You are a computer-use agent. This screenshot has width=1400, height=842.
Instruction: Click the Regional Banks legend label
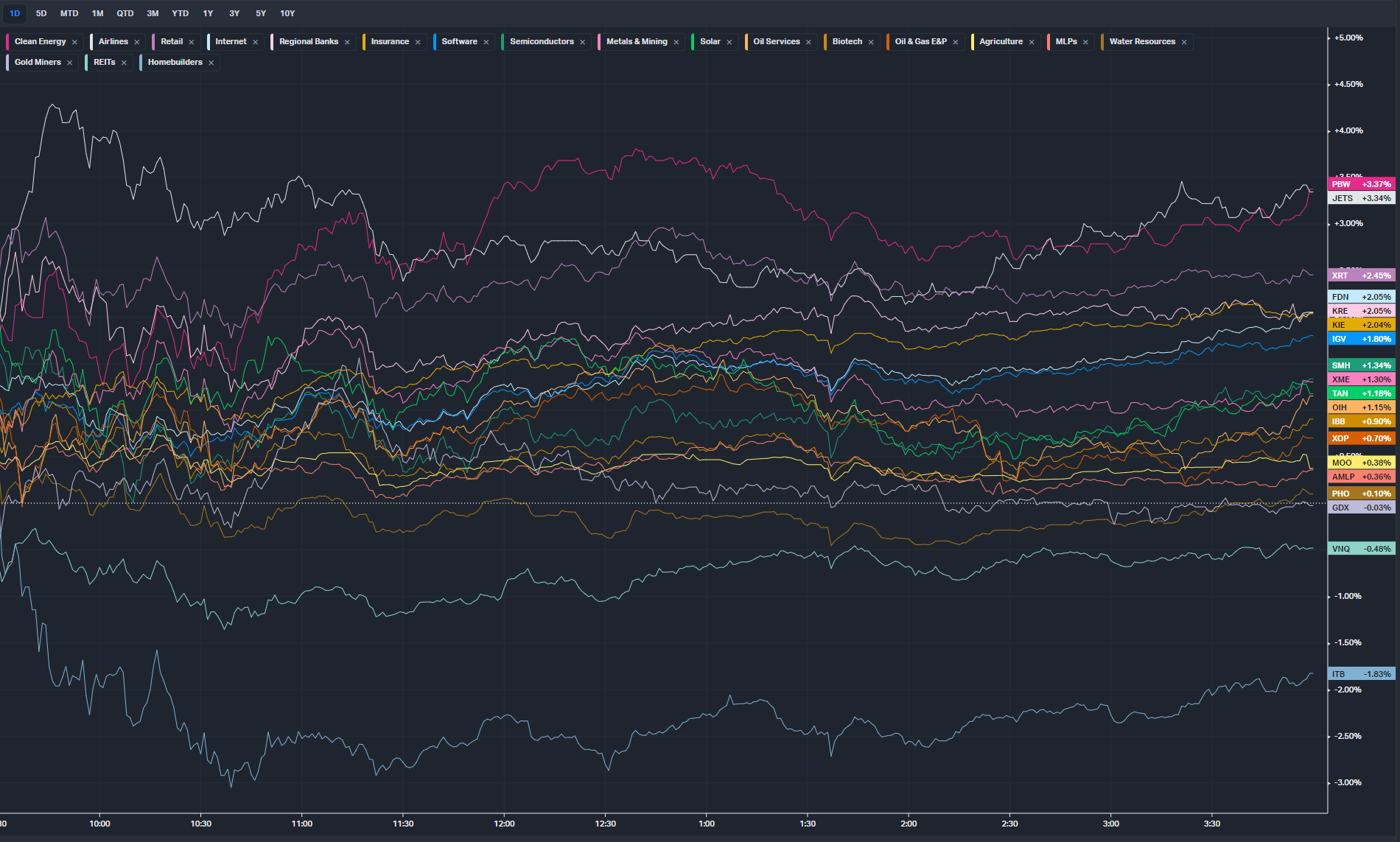pos(308,41)
